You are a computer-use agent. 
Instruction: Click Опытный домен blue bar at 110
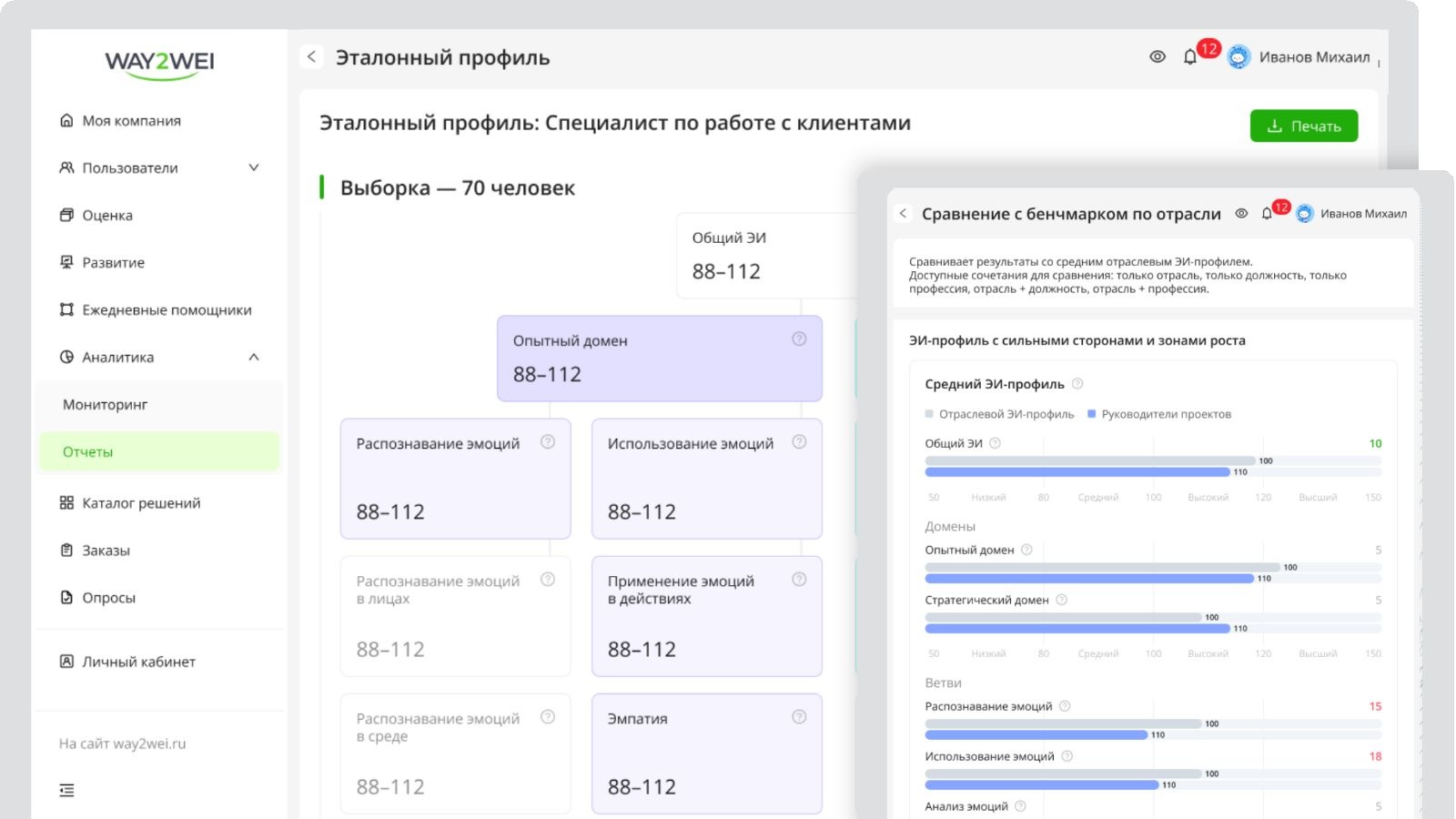pyautogui.click(x=1089, y=579)
